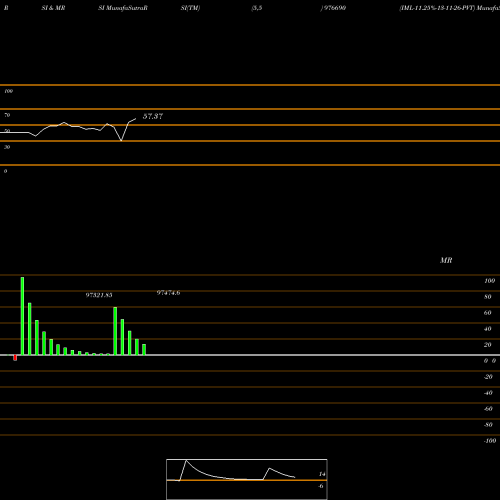Click the price label 97474.6
This screenshot has width=500, height=500.
[x=168, y=293]
